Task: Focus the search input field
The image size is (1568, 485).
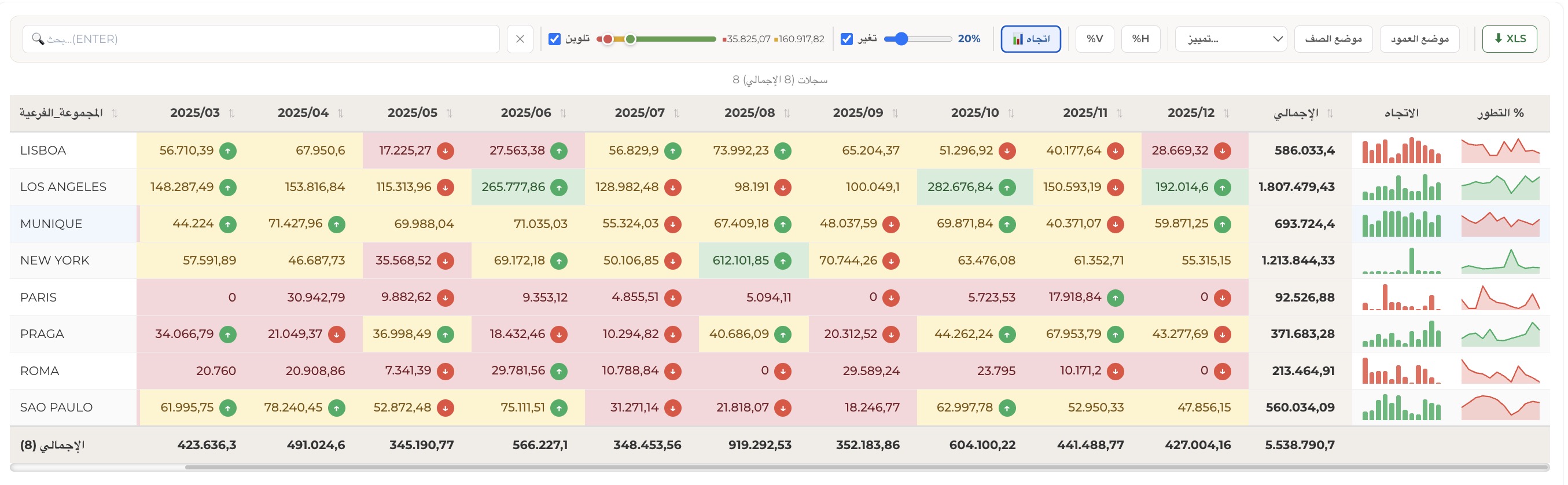Action: point(261,39)
